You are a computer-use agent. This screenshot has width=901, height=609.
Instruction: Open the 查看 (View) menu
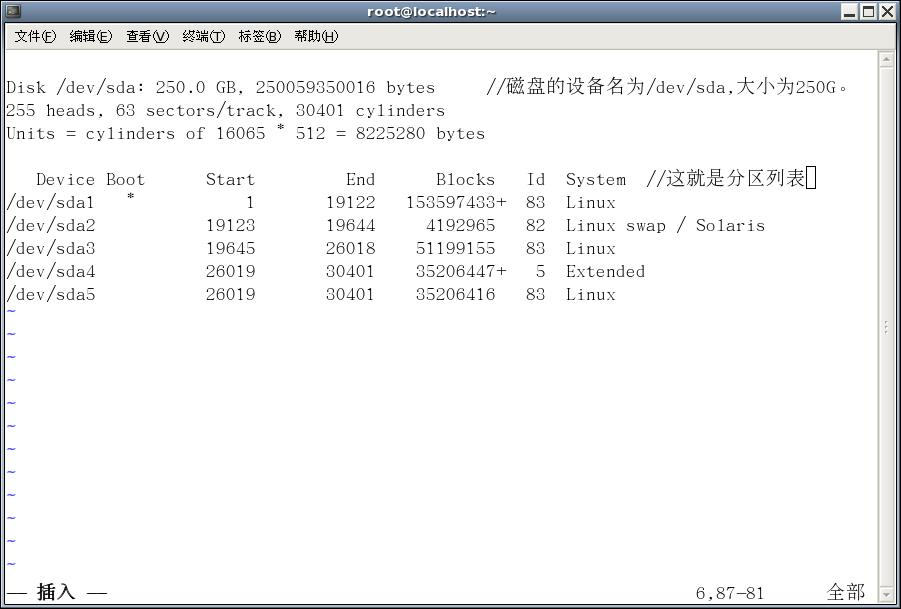pos(146,35)
